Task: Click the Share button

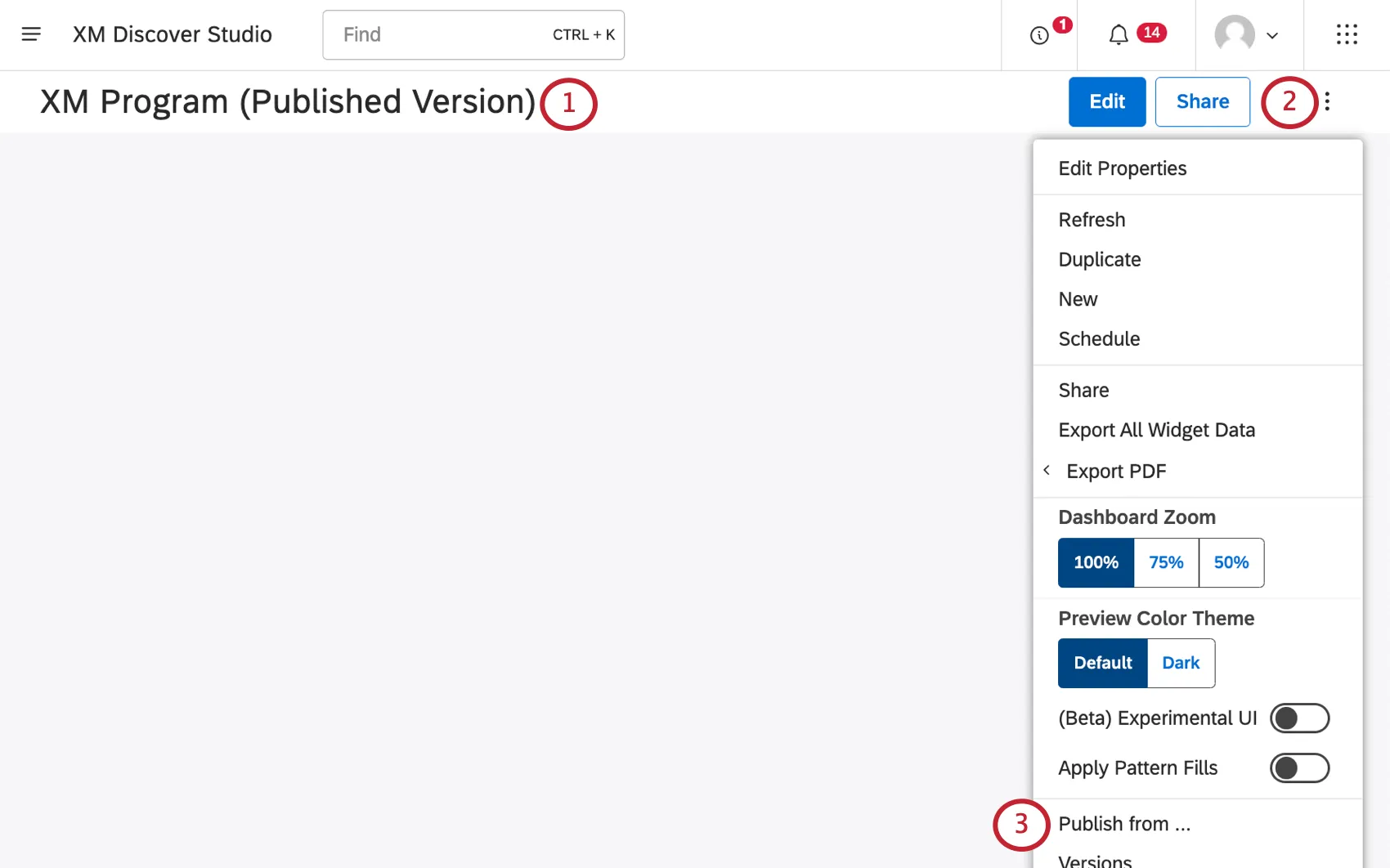Action: pyautogui.click(x=1202, y=101)
